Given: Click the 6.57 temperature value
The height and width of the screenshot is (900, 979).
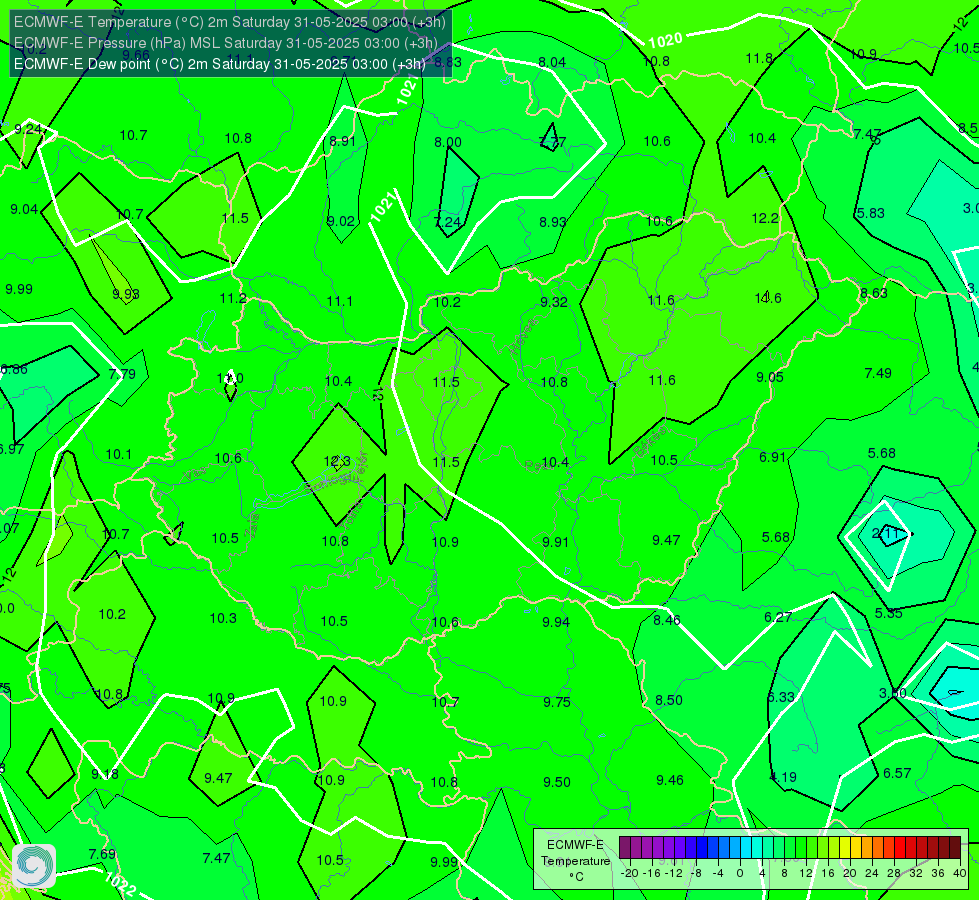Looking at the screenshot, I should point(897,773).
